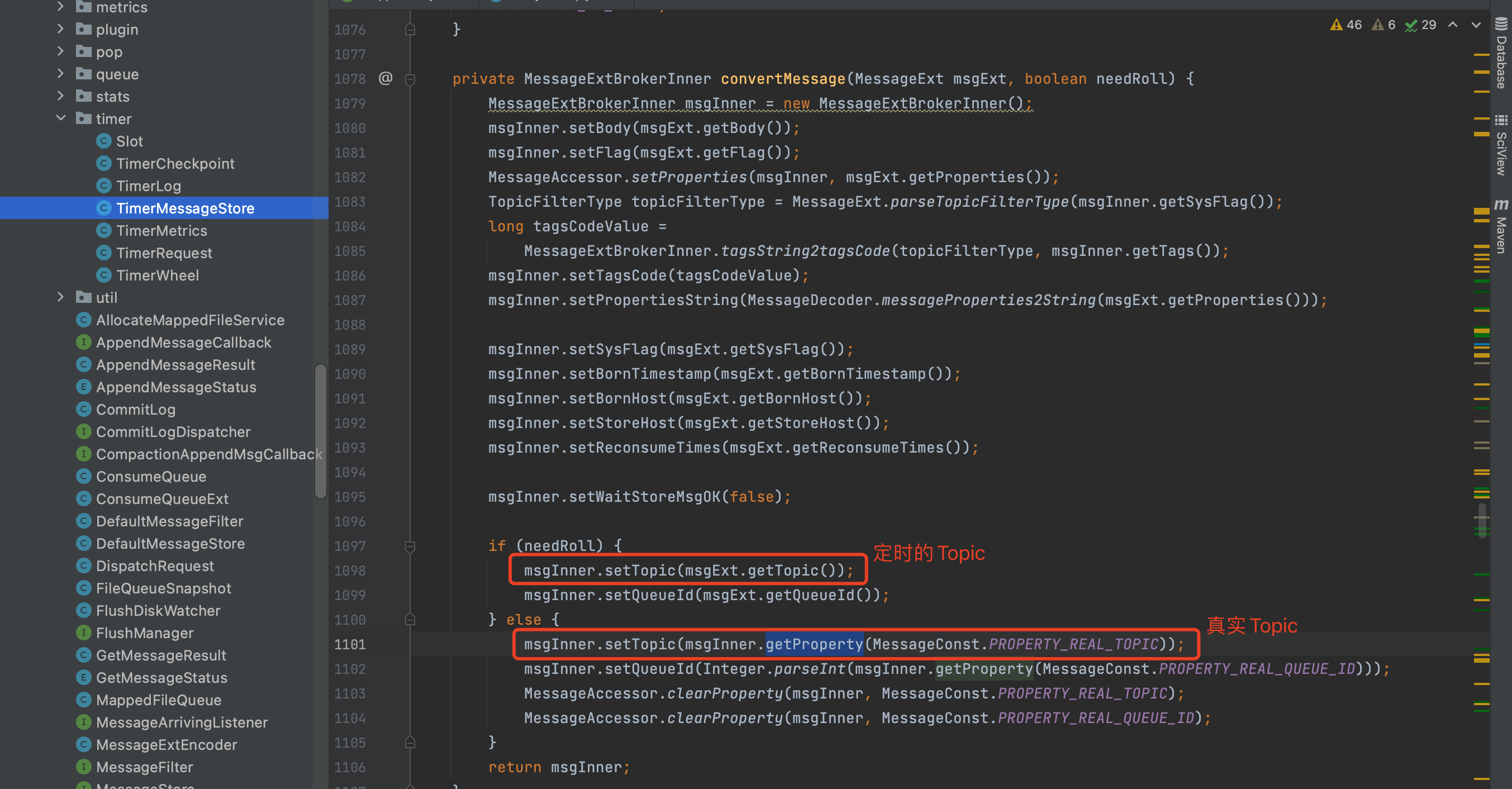Expand the metrics package
1512x789 pixels.
tap(60, 7)
